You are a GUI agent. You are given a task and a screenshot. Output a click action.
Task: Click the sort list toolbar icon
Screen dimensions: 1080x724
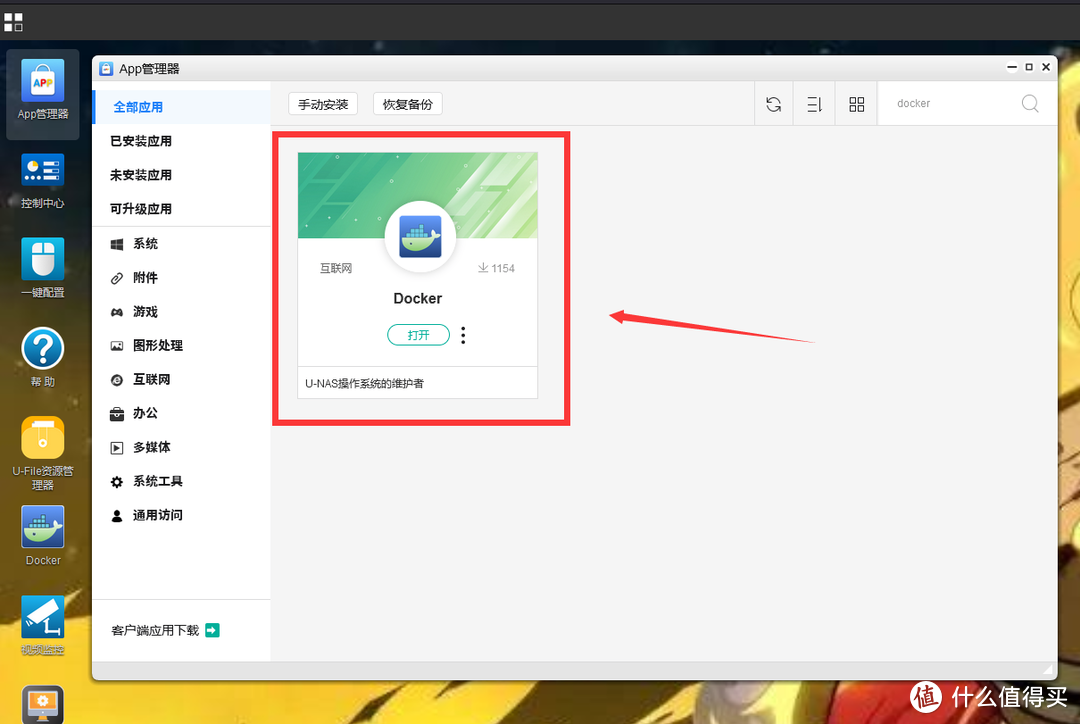tap(814, 104)
